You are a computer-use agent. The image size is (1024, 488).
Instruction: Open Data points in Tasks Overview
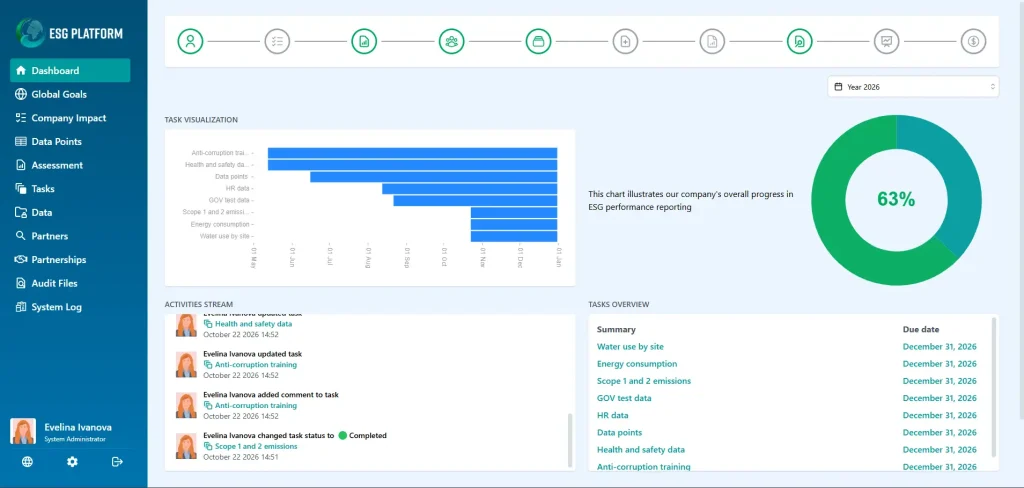[x=620, y=432]
